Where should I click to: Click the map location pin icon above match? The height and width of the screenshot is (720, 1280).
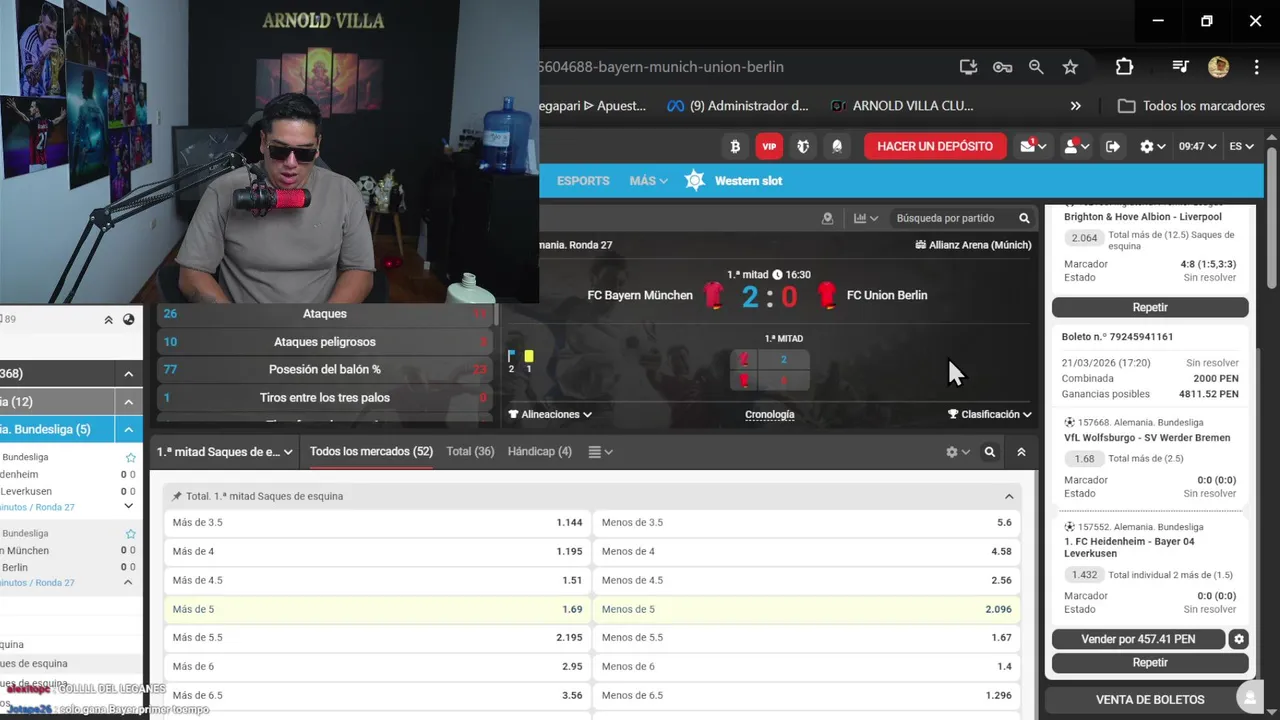pos(827,218)
